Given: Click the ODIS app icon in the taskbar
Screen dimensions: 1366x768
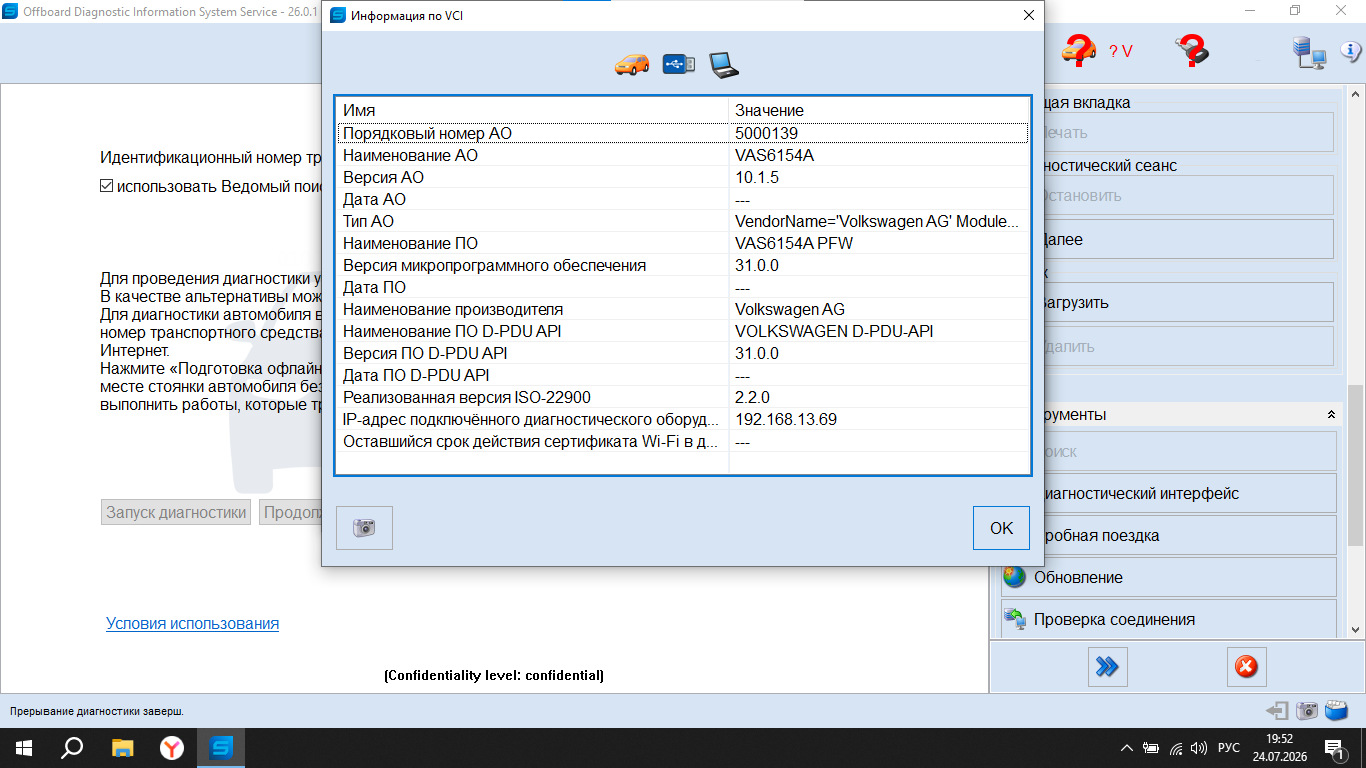Looking at the screenshot, I should point(221,747).
